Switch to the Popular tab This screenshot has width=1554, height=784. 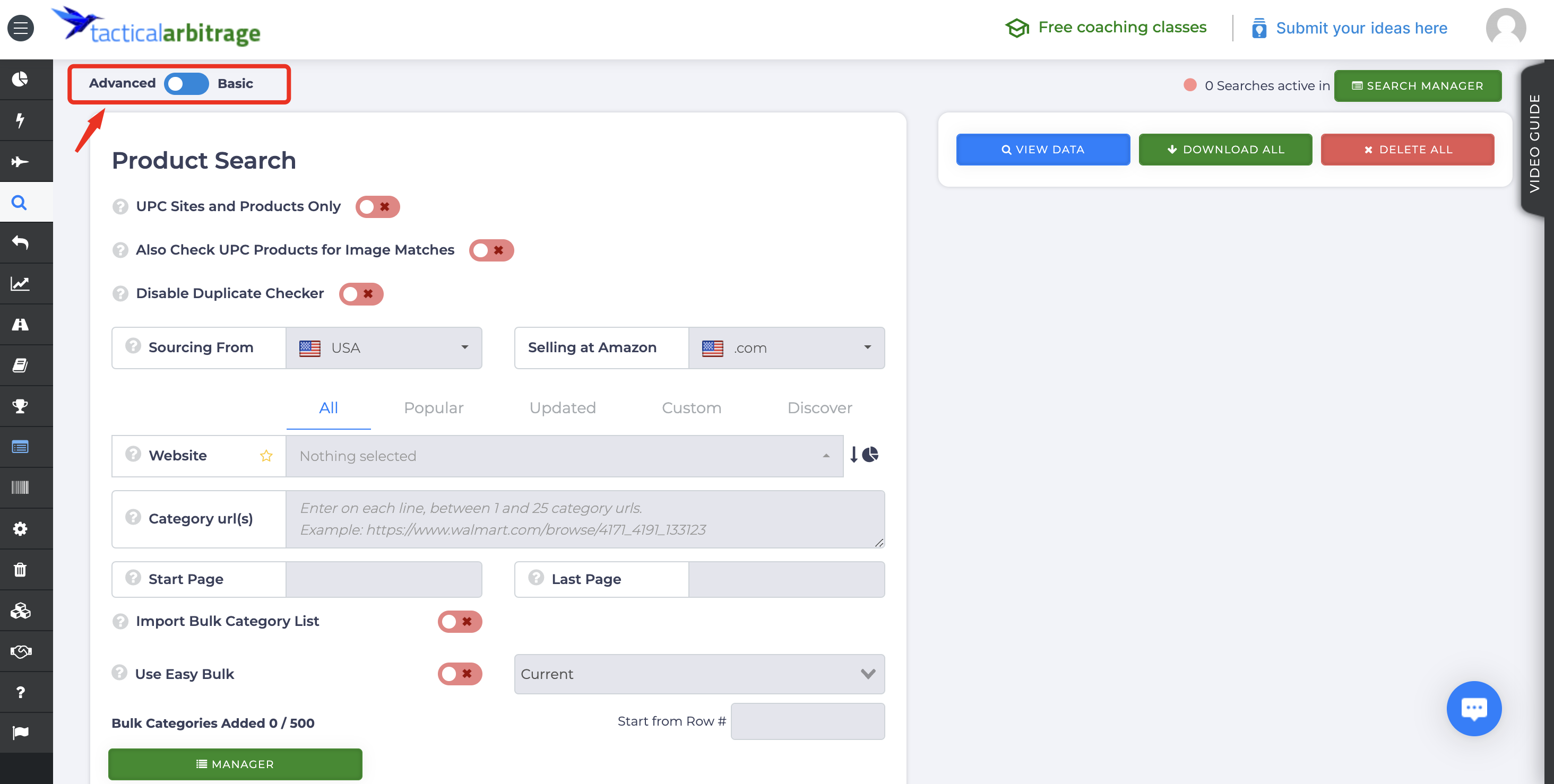(434, 408)
